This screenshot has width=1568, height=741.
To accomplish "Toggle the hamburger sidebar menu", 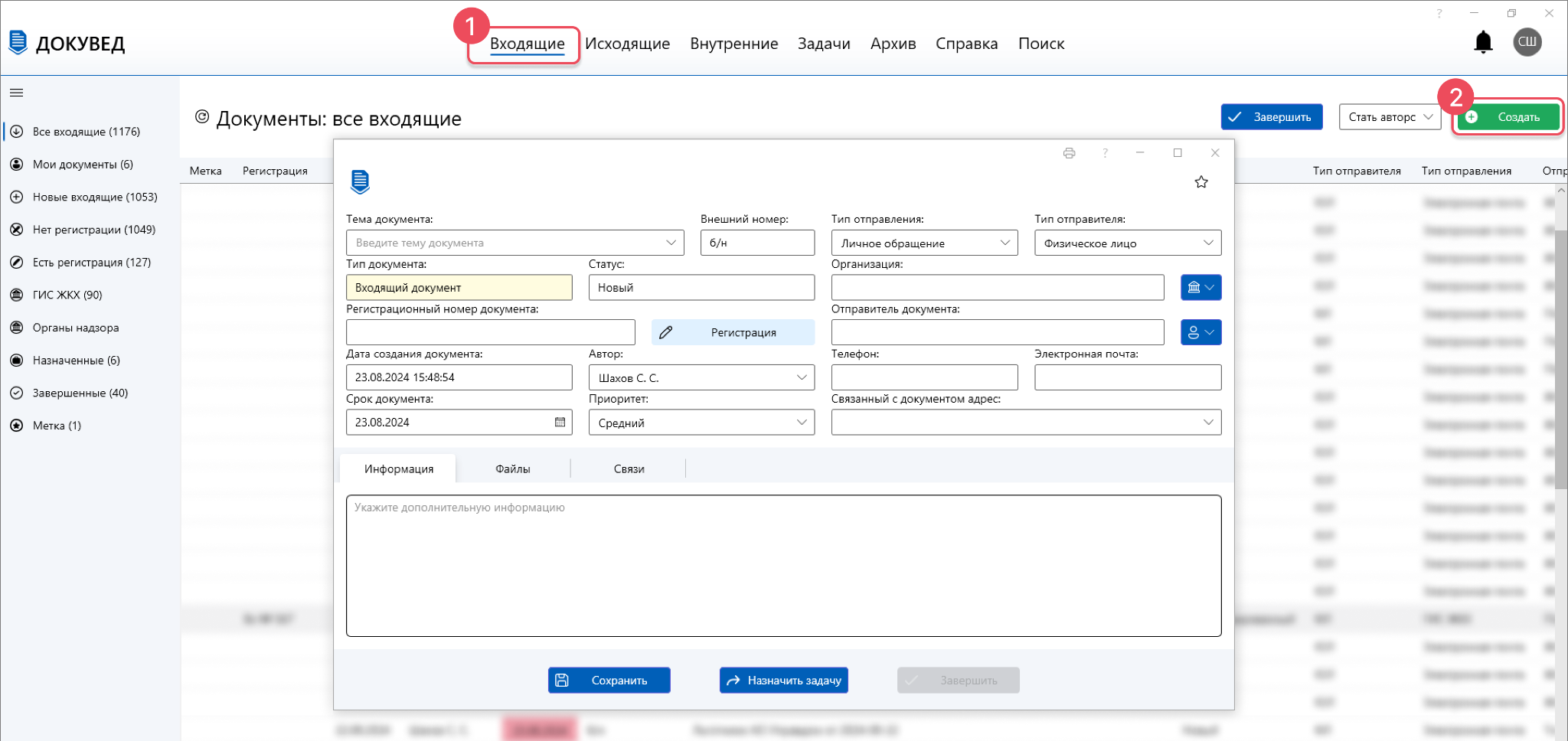I will click(16, 93).
